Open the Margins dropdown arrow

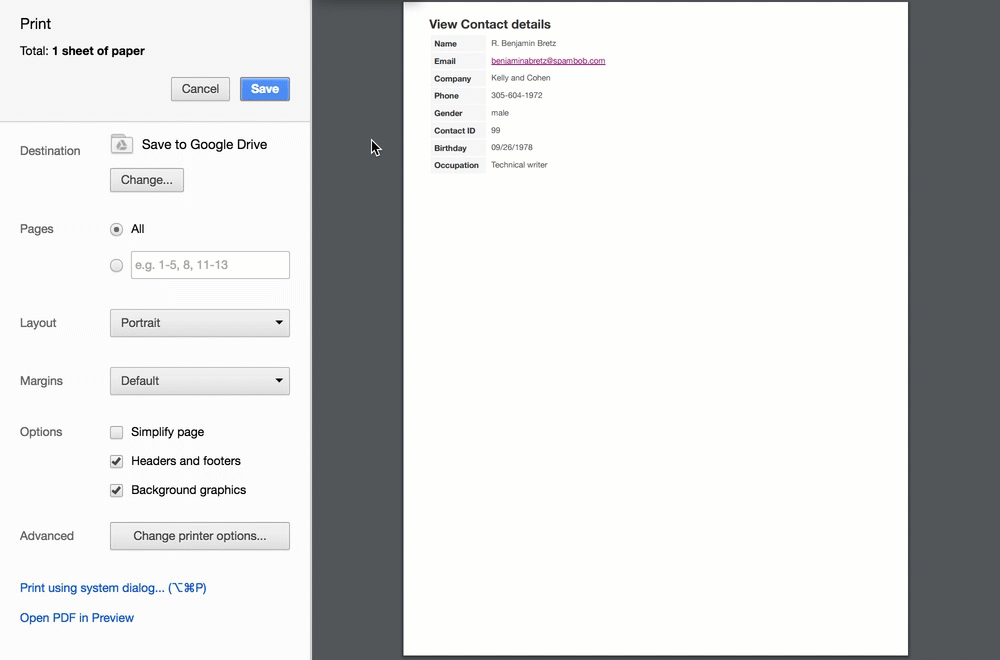click(279, 381)
